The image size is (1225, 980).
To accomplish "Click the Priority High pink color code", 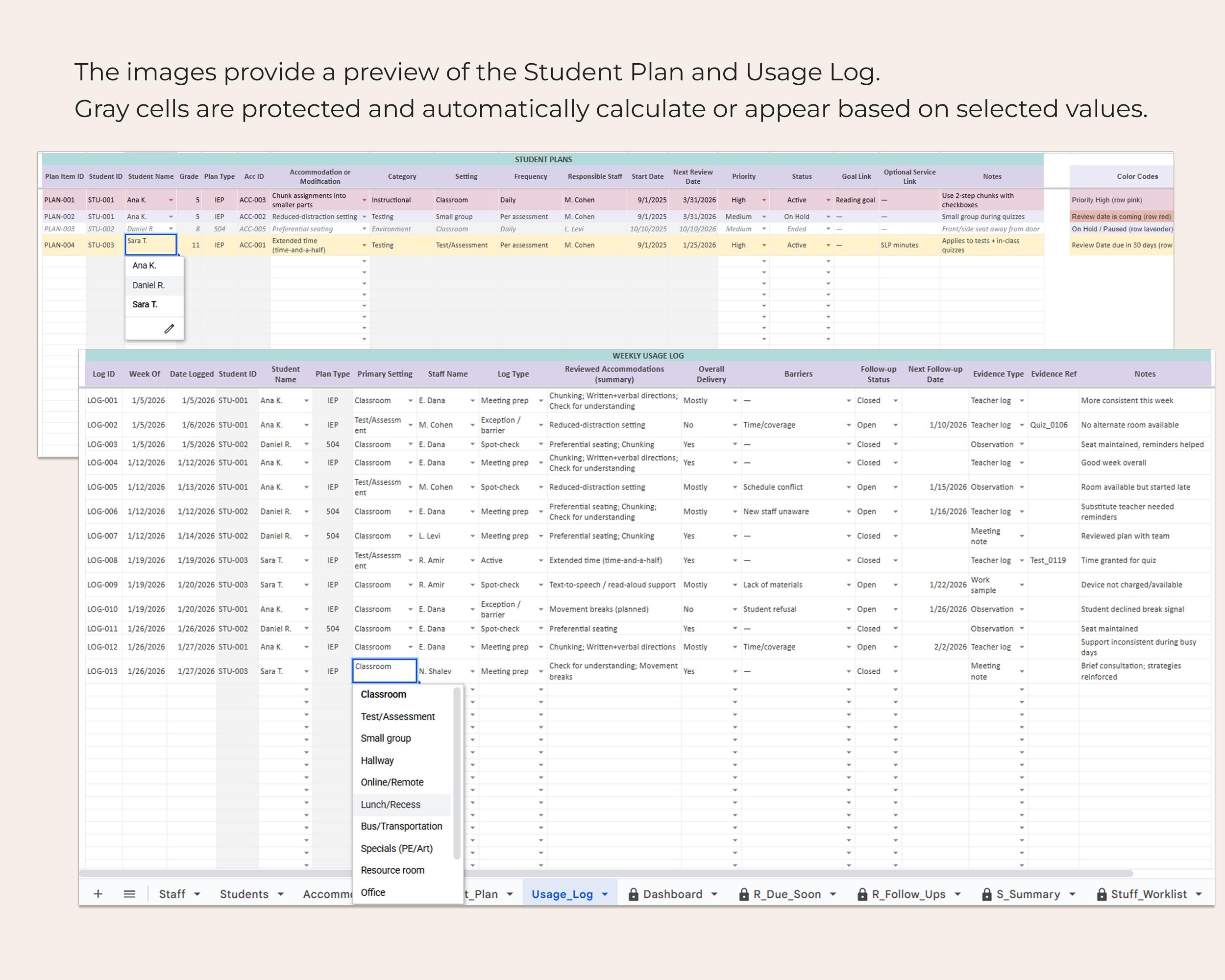I will [x=1121, y=200].
